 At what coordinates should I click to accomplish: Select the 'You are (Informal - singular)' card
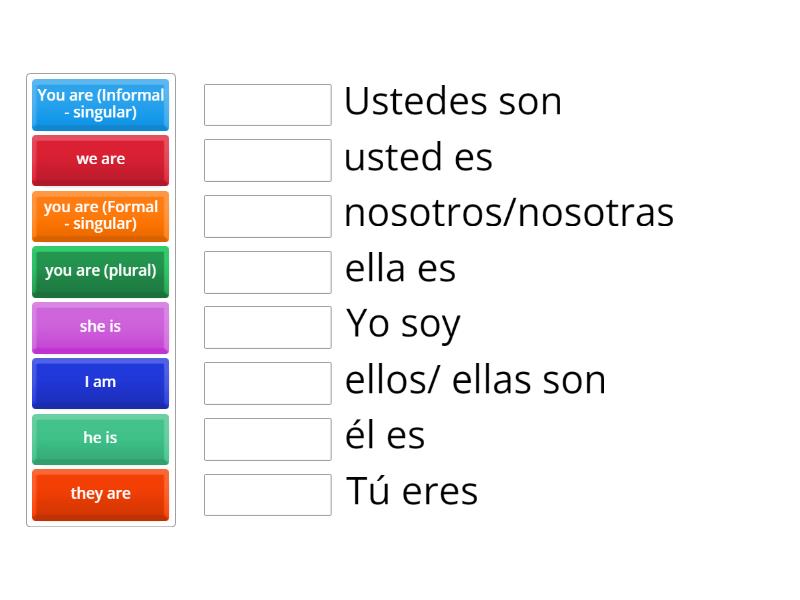click(x=100, y=105)
